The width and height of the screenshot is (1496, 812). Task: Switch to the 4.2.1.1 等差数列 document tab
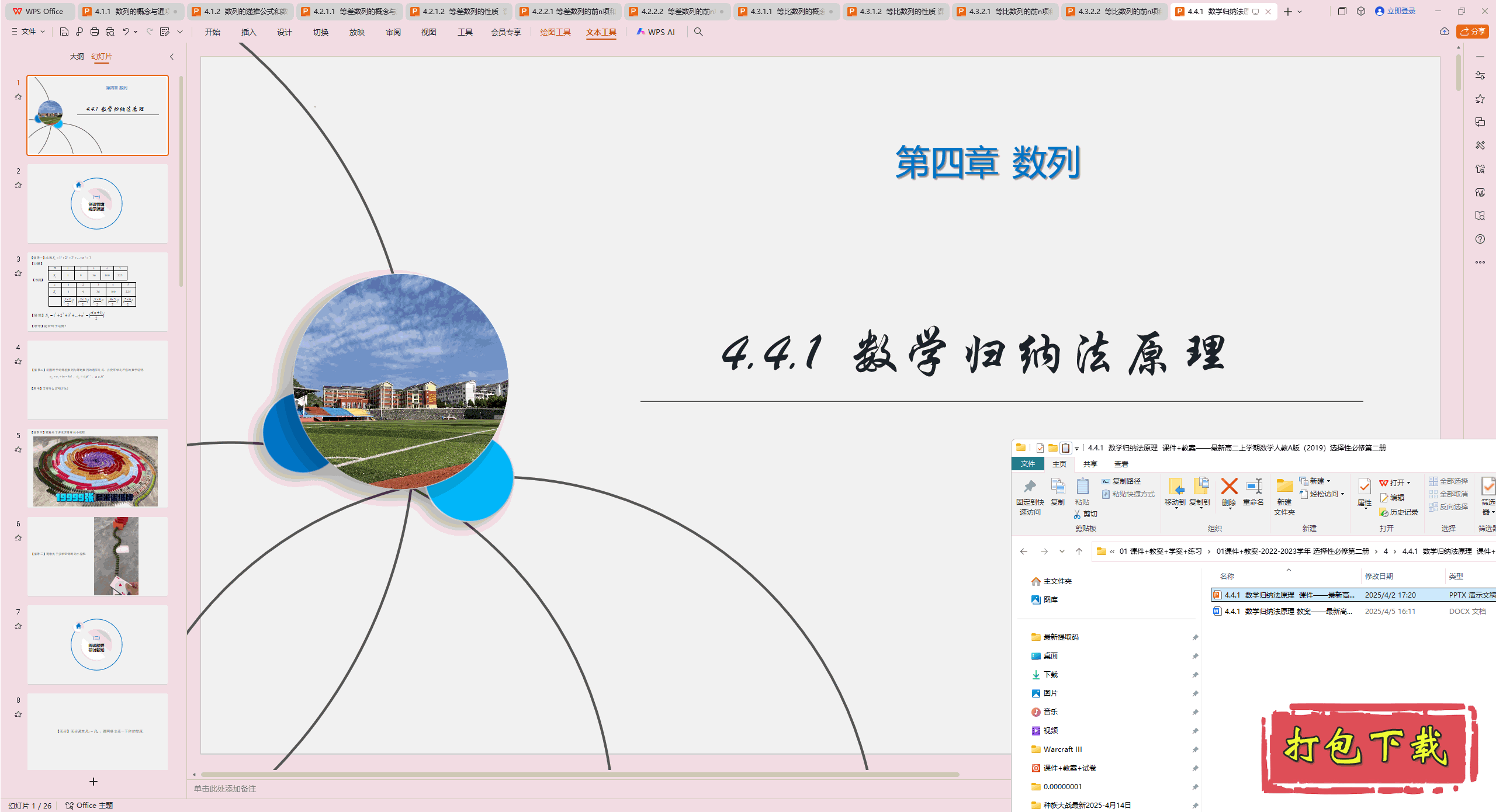pyautogui.click(x=349, y=11)
